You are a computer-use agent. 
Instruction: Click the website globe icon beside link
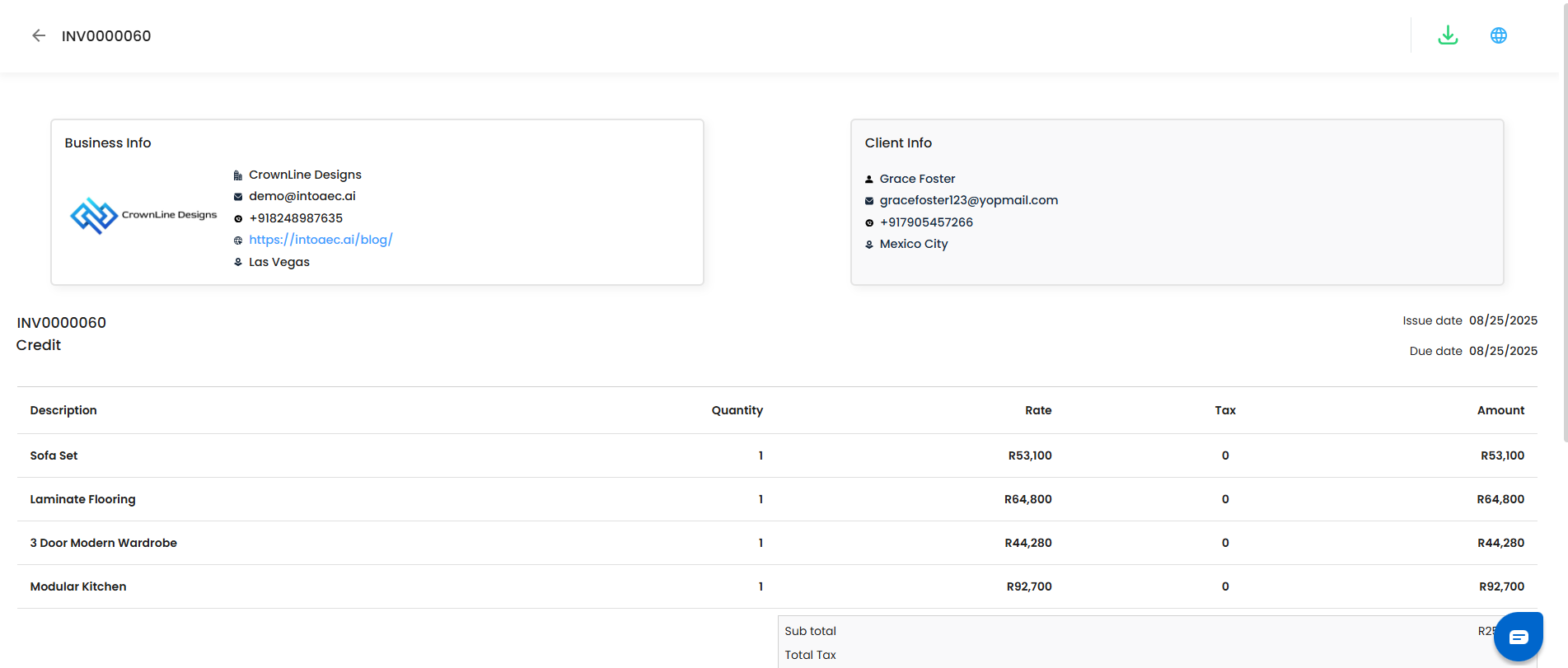238,241
